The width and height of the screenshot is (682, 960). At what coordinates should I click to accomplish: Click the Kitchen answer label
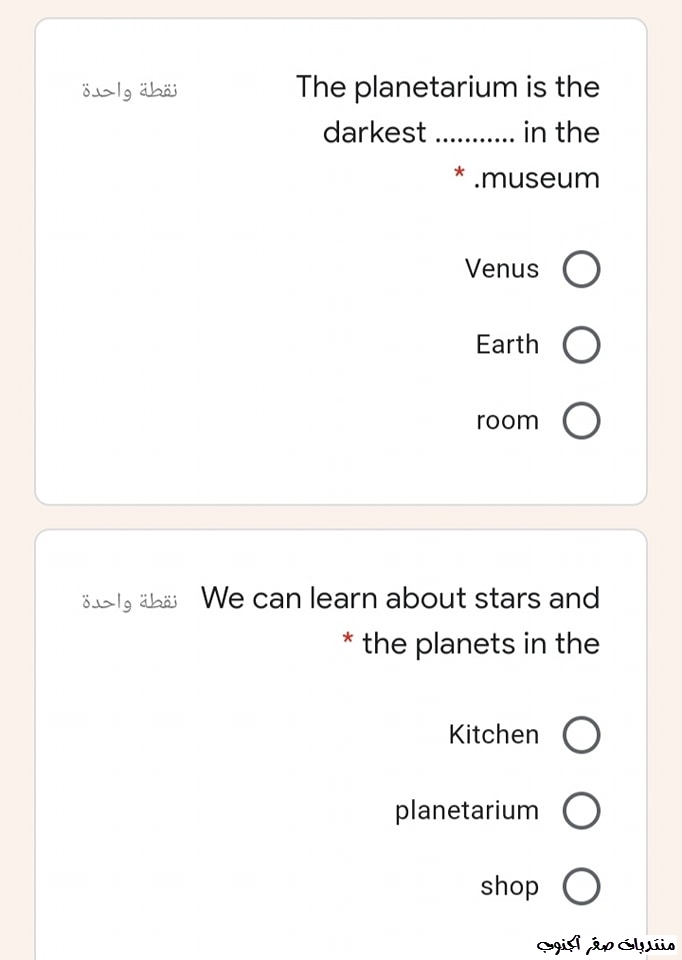[x=494, y=735]
